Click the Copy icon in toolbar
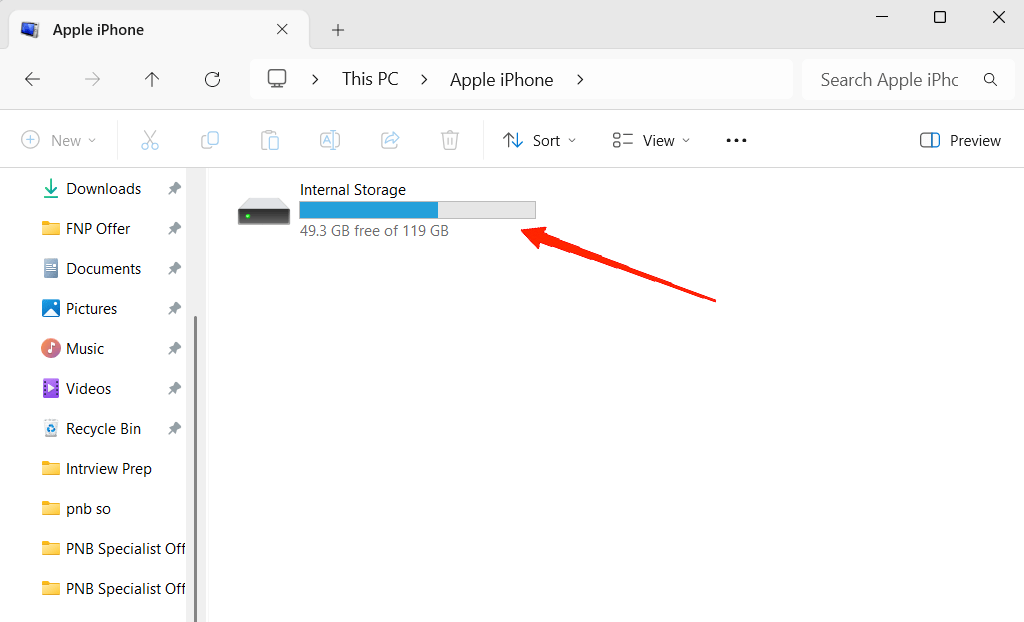This screenshot has width=1024, height=622. pyautogui.click(x=210, y=140)
